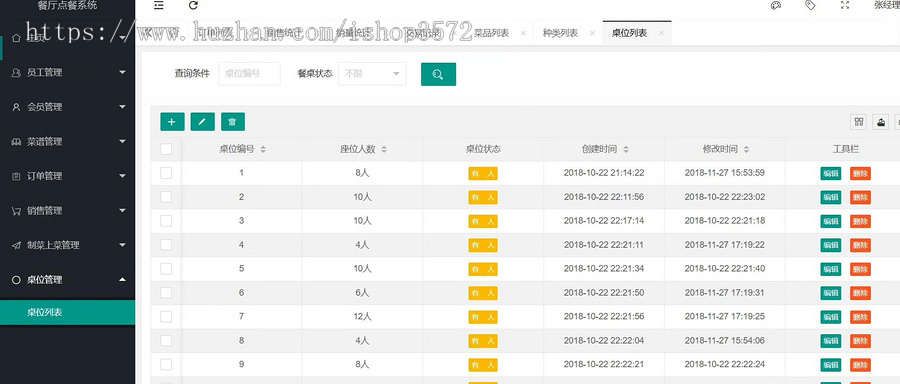Enter fullscreen with the expand icon
This screenshot has height=384, width=900.
click(x=844, y=6)
